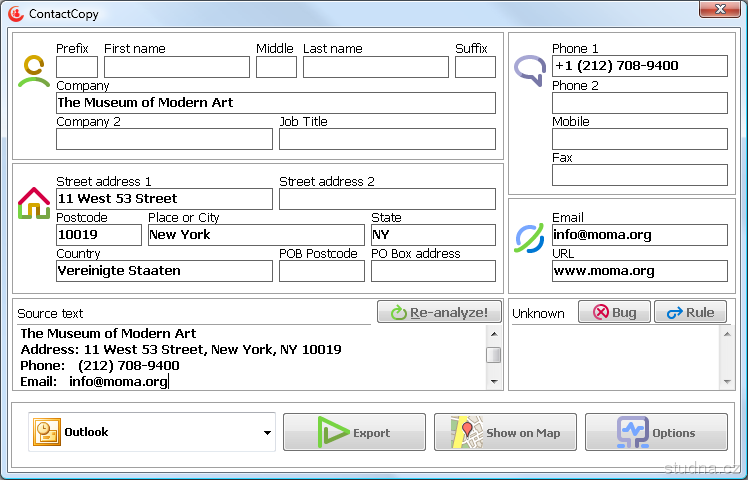Click the Unknown box scroll down arrow
Image resolution: width=748 pixels, height=480 pixels.
click(727, 382)
